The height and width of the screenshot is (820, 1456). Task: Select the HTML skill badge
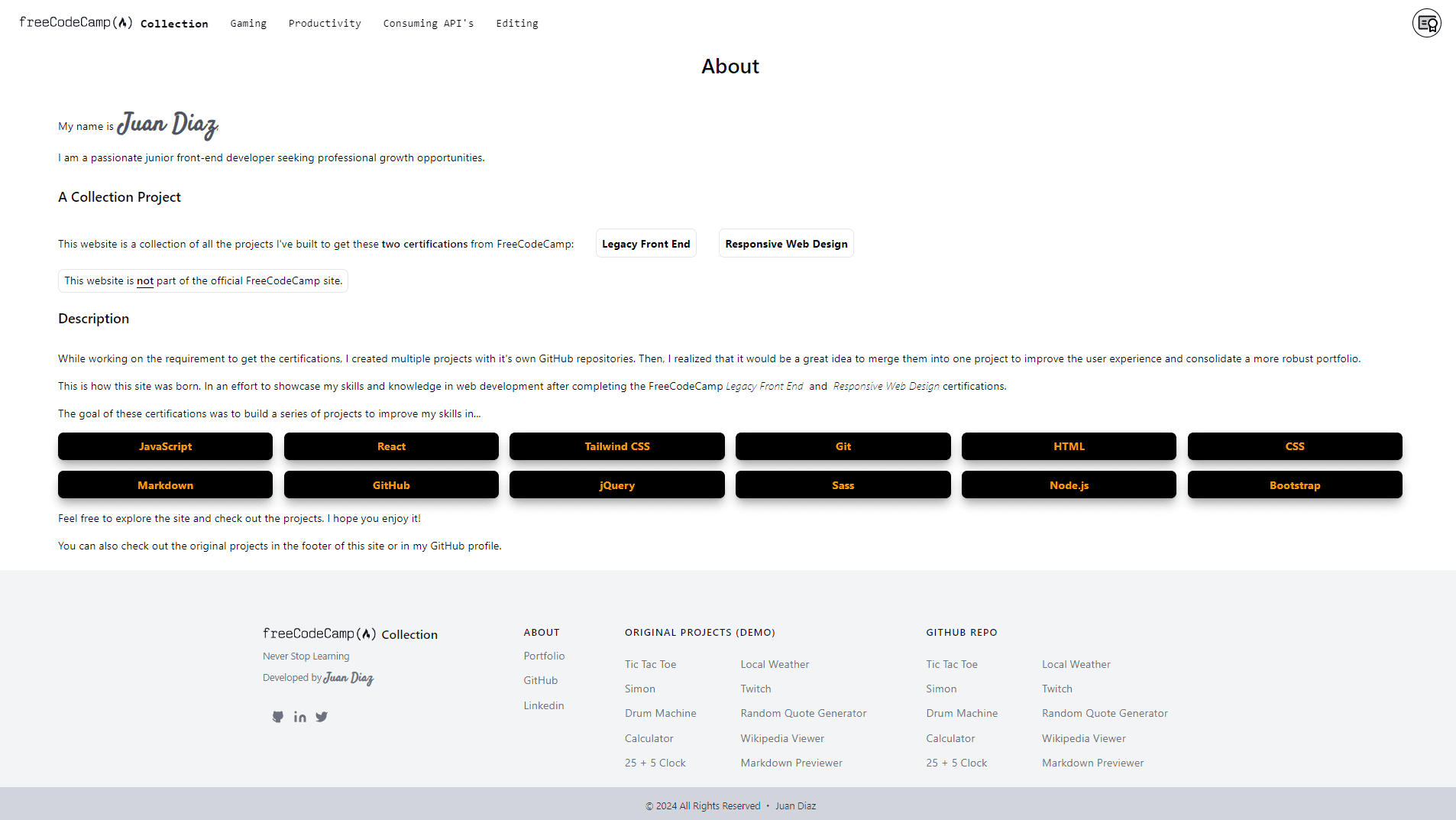[x=1069, y=446]
